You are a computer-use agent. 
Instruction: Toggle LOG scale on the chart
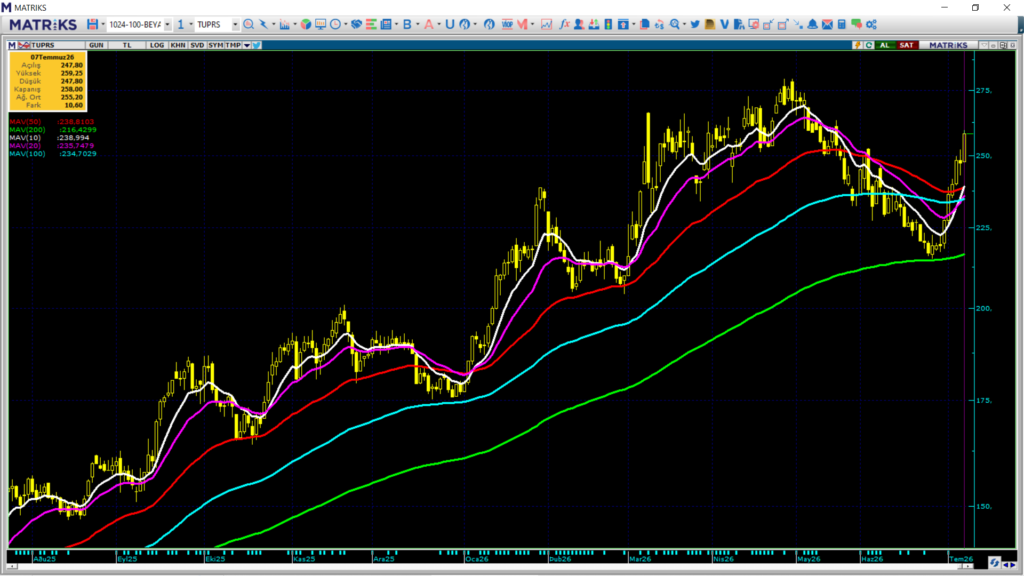[x=157, y=45]
